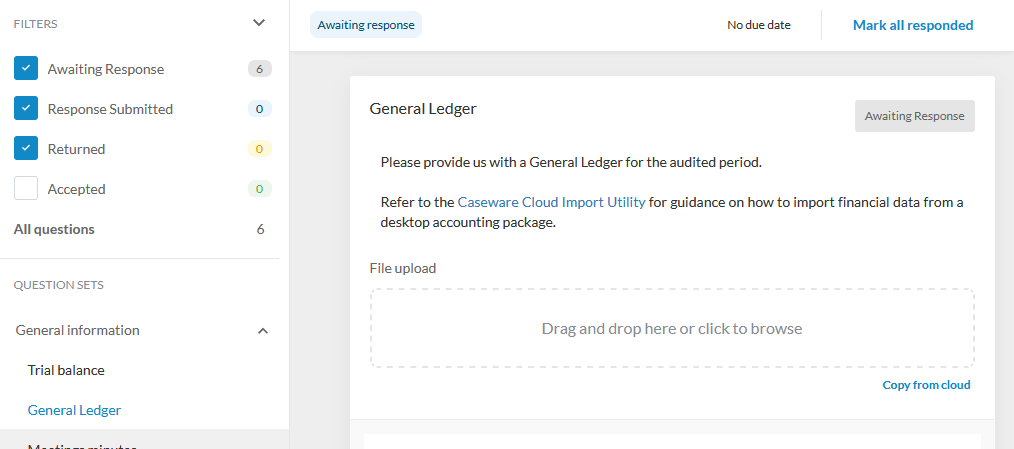Image resolution: width=1014 pixels, height=449 pixels.
Task: Click the Response Submitted count badge
Action: [259, 109]
